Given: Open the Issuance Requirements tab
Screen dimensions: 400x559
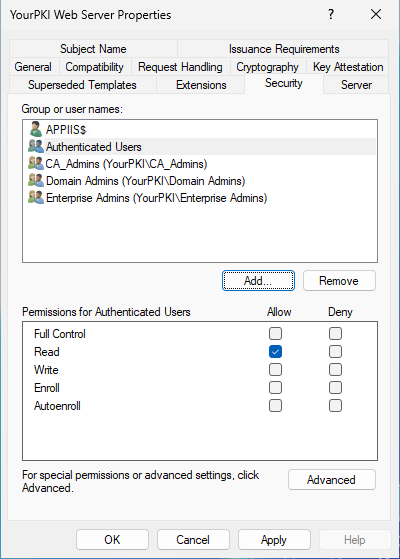Looking at the screenshot, I should [284, 48].
